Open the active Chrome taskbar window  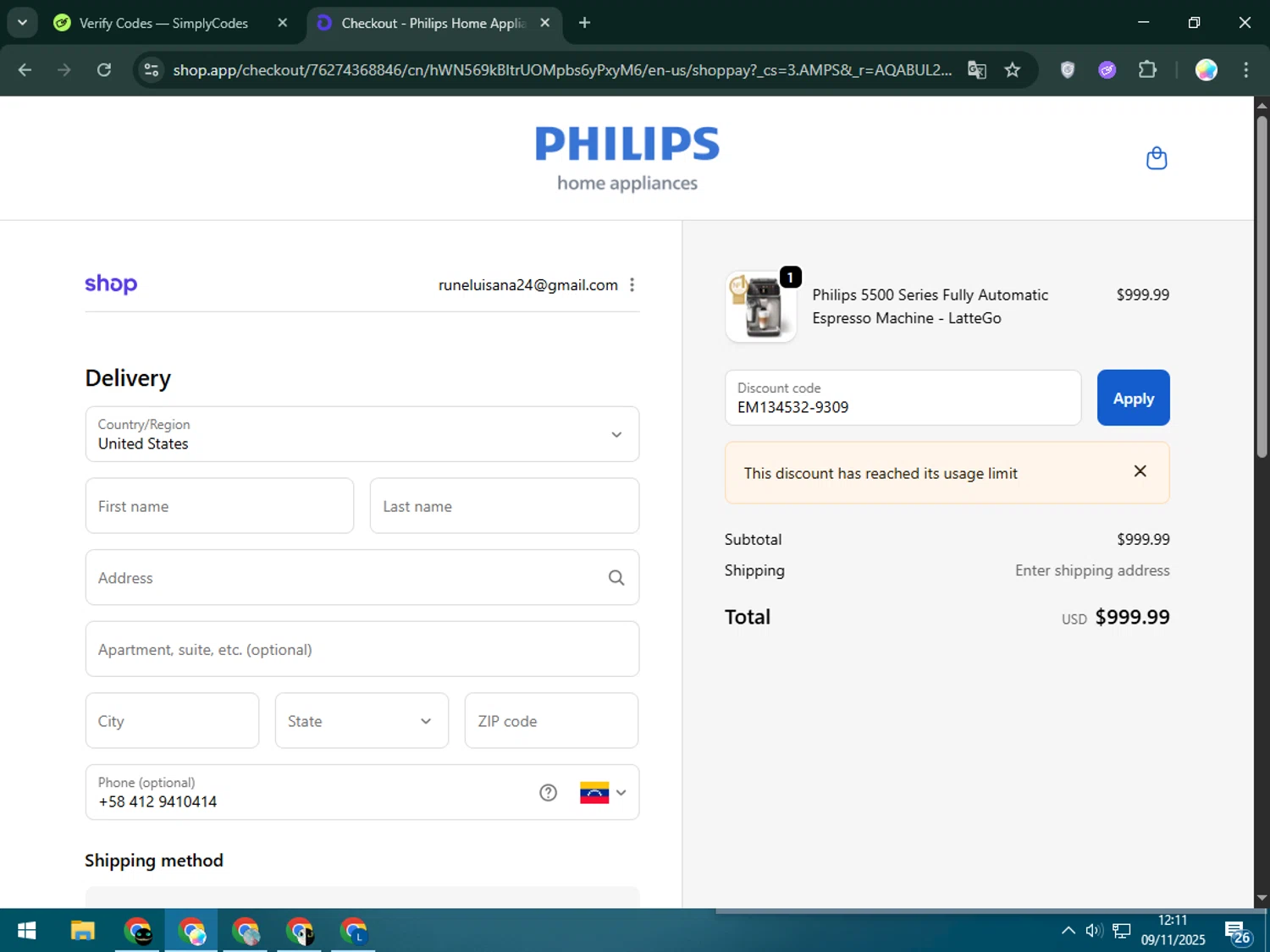[x=191, y=931]
